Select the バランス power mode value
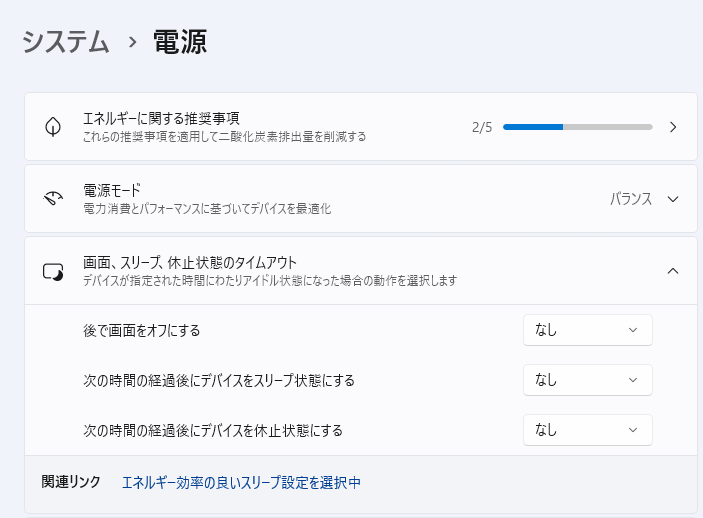 pos(631,199)
